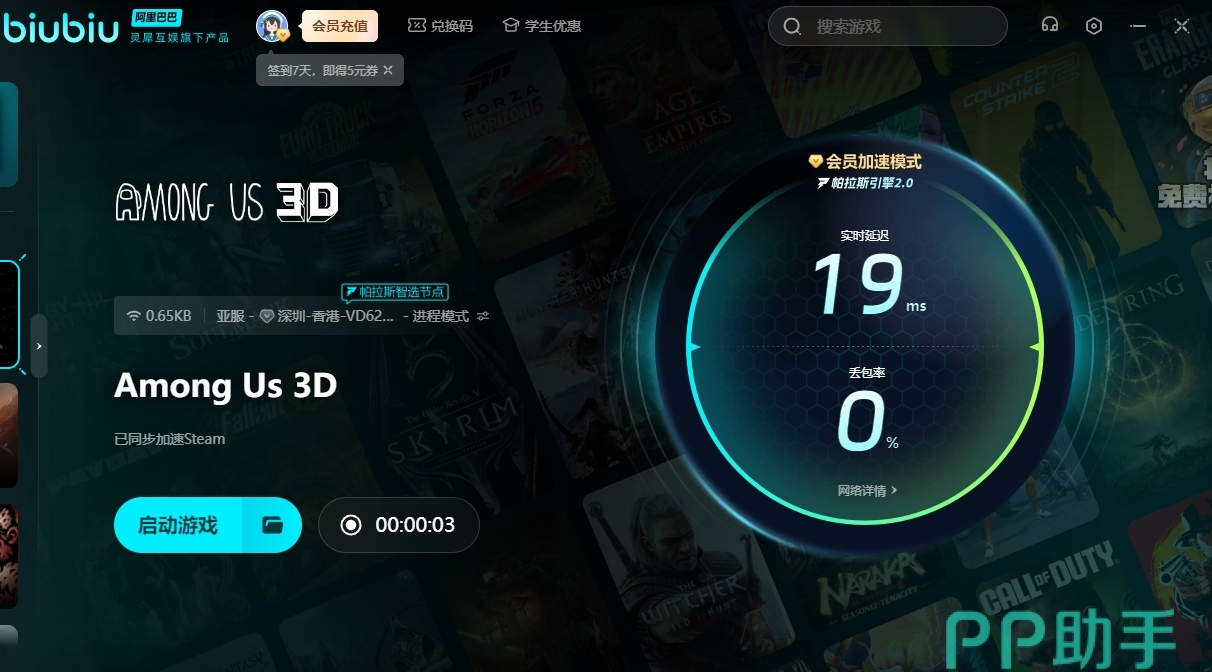Viewport: 1212px width, 672px height.
Task: Open the user avatar profile
Action: pyautogui.click(x=271, y=26)
